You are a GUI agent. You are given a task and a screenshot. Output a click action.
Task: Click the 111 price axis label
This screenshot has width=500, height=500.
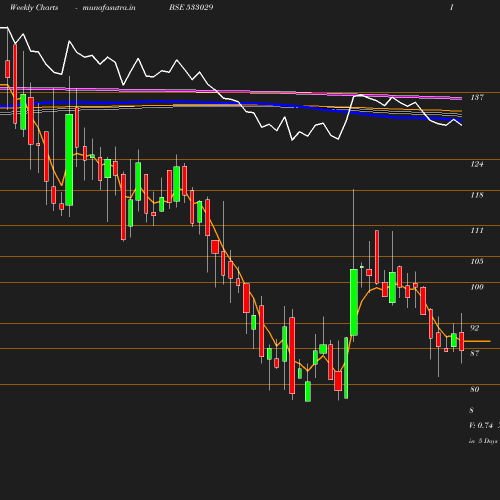coord(477,230)
